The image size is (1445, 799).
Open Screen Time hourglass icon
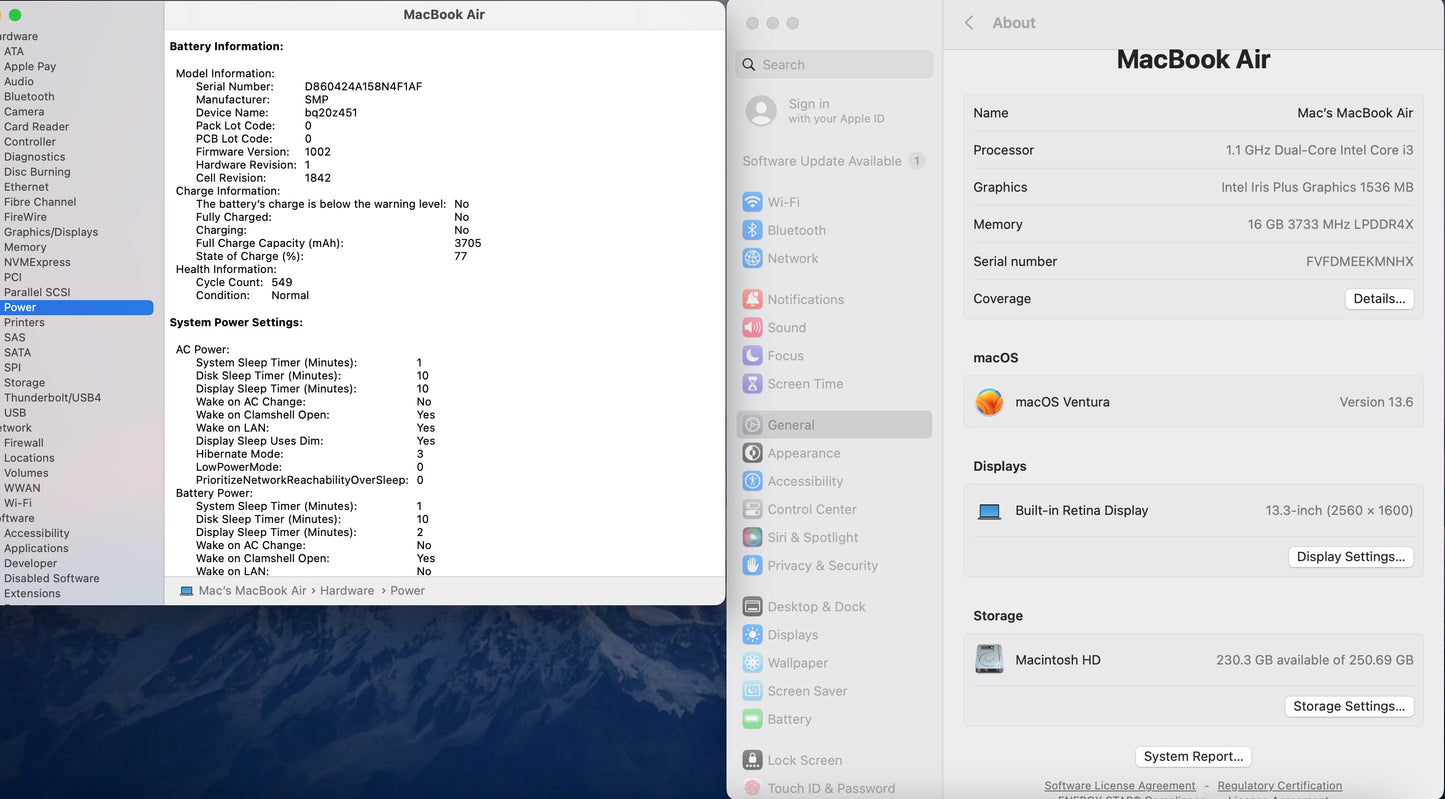(x=752, y=384)
